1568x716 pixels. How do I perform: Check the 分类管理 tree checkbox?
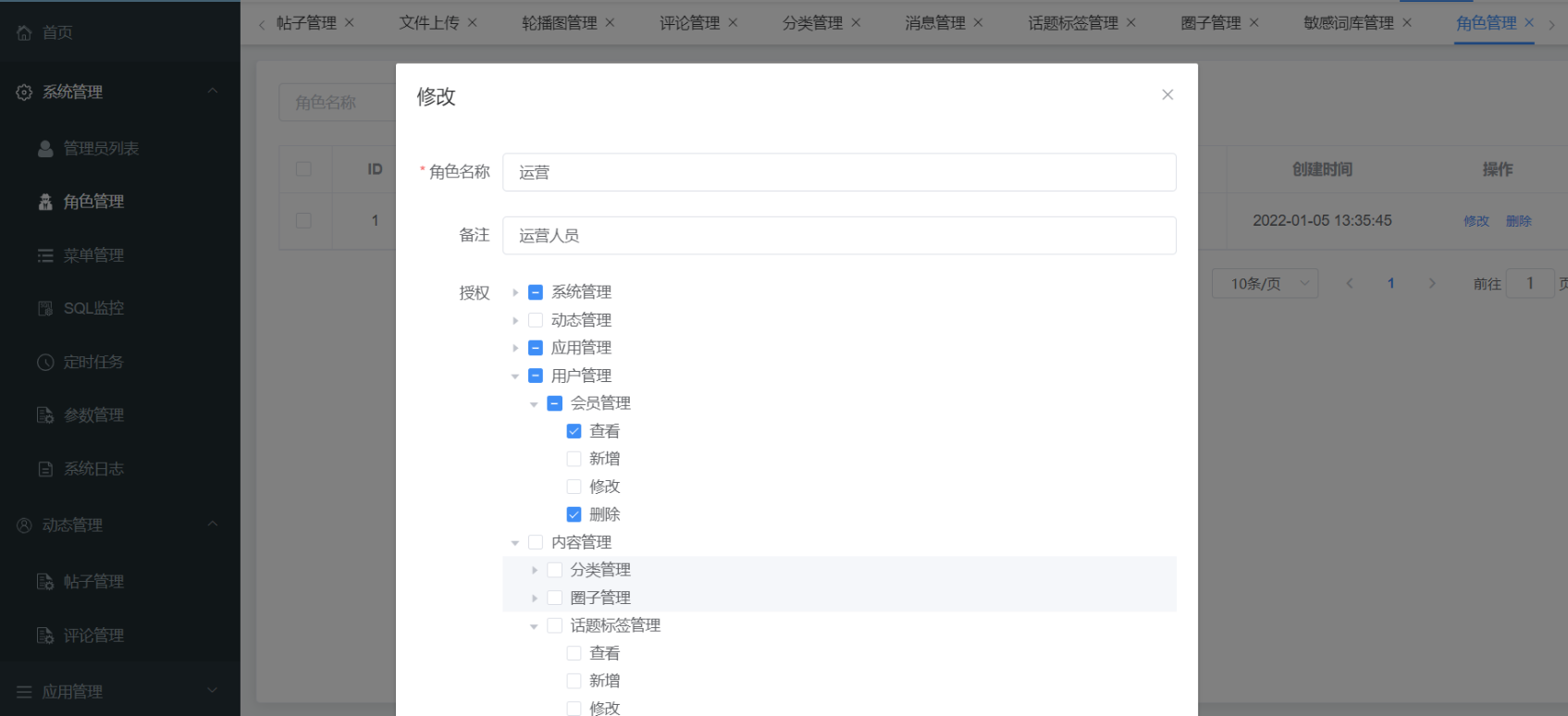tap(555, 570)
